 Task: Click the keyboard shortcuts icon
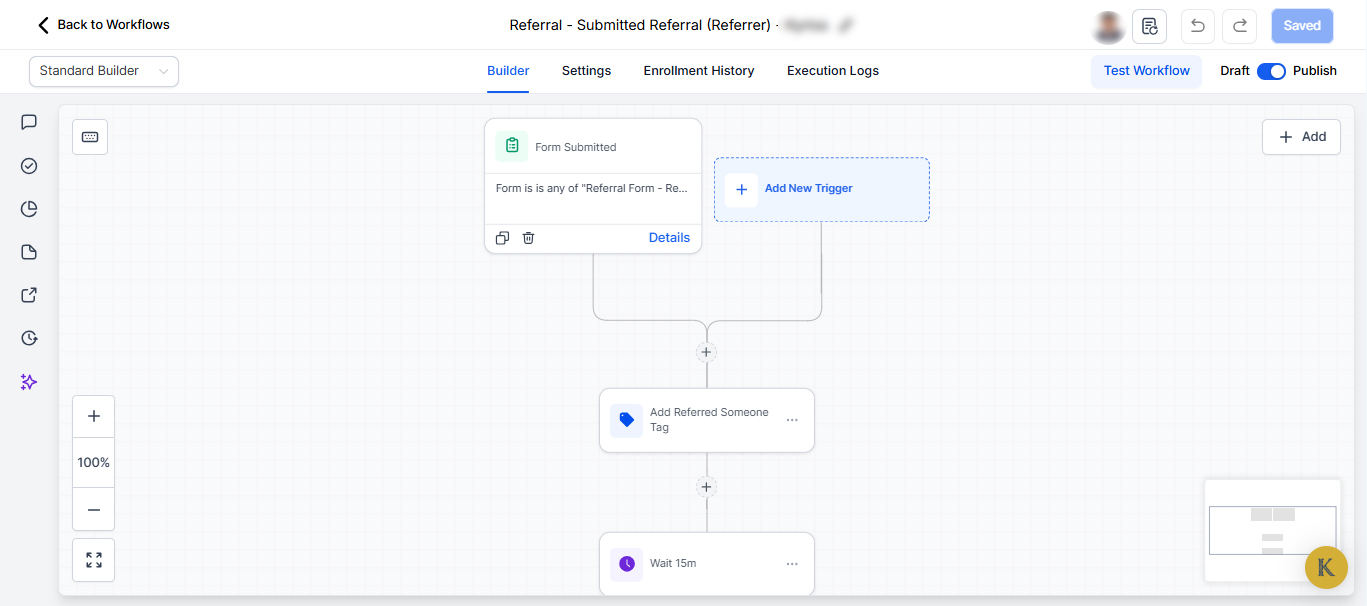(90, 137)
